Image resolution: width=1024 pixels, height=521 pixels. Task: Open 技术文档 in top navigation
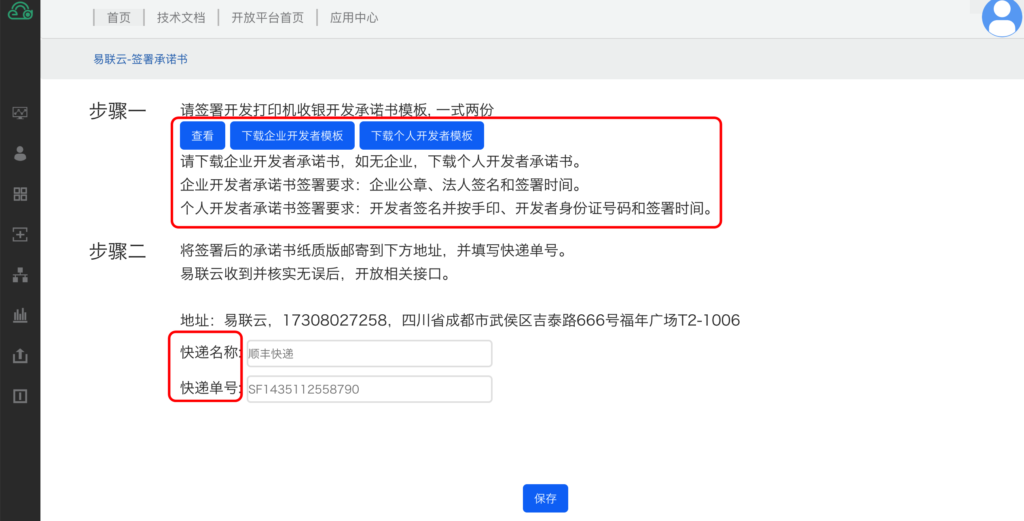pos(181,18)
